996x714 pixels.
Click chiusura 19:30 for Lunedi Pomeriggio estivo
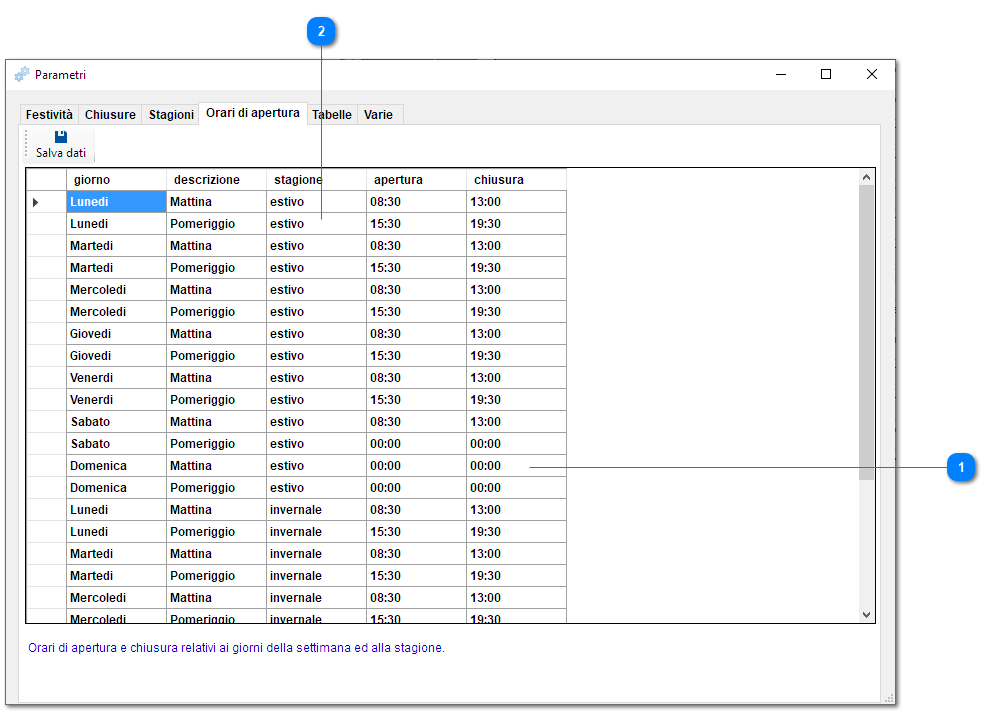tap(516, 224)
